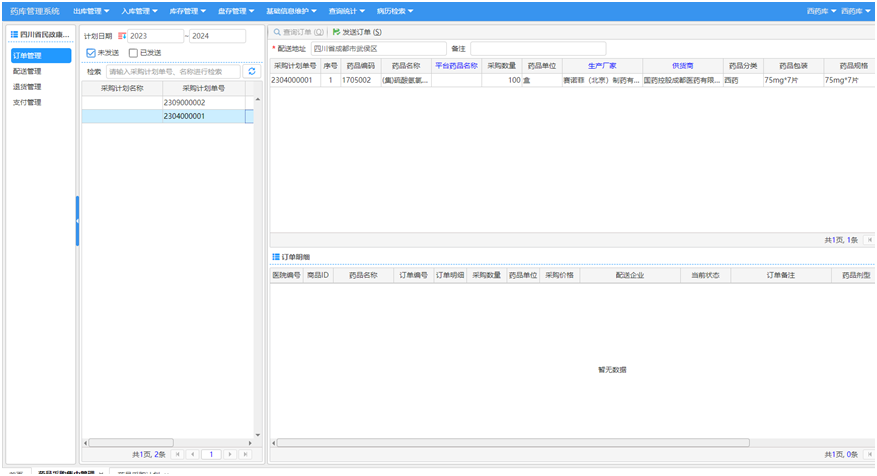Click the 采购价格 column header
The image size is (877, 476).
559,275
